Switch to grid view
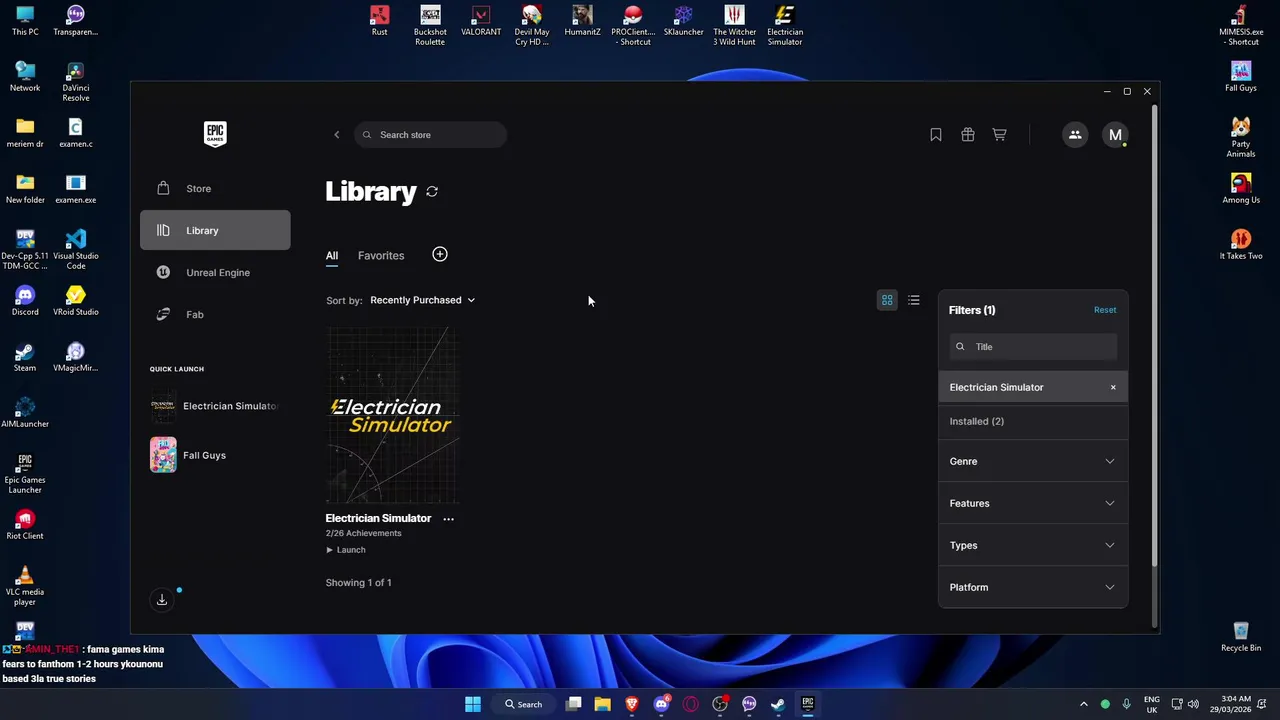This screenshot has width=1280, height=720. click(887, 300)
